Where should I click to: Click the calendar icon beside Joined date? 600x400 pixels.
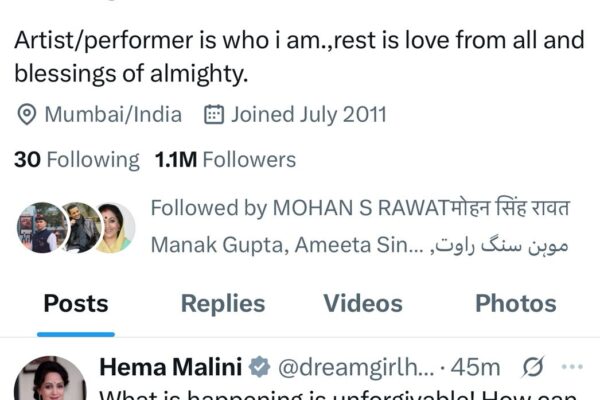point(213,115)
